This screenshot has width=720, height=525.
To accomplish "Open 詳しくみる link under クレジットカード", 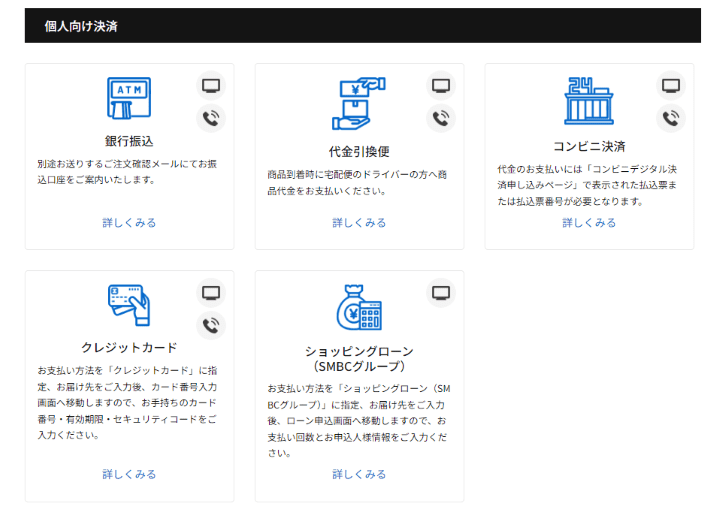I will click(x=129, y=474).
